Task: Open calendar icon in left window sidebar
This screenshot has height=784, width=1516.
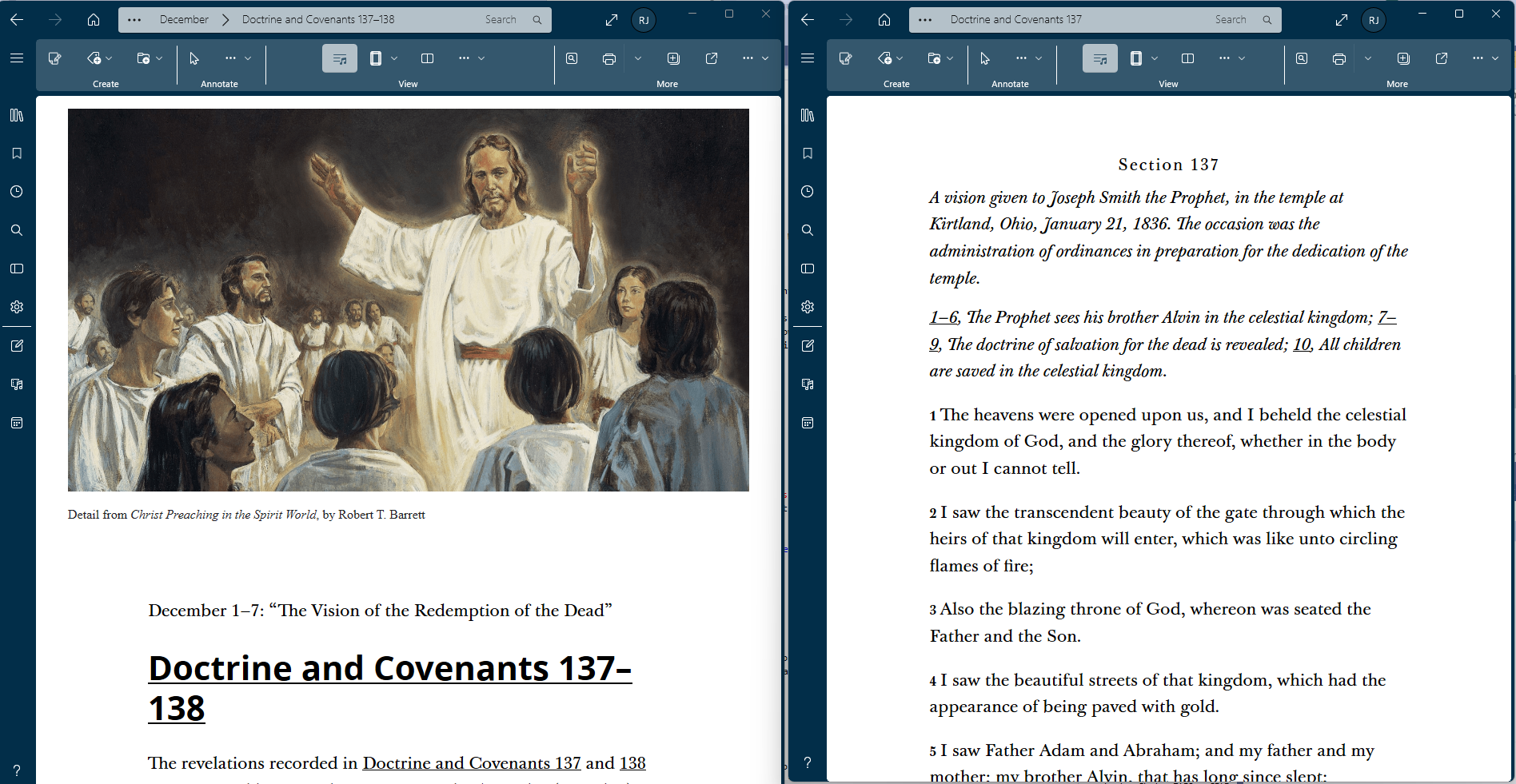Action: click(17, 423)
